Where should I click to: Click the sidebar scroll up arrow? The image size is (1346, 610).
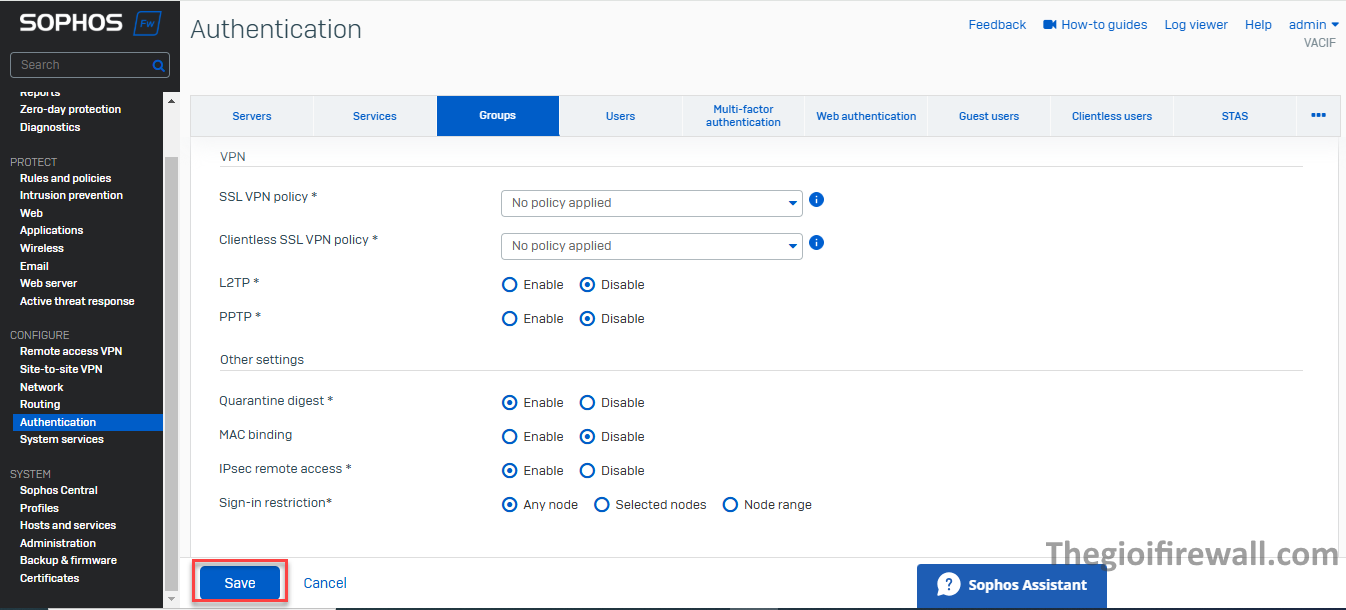pyautogui.click(x=171, y=102)
